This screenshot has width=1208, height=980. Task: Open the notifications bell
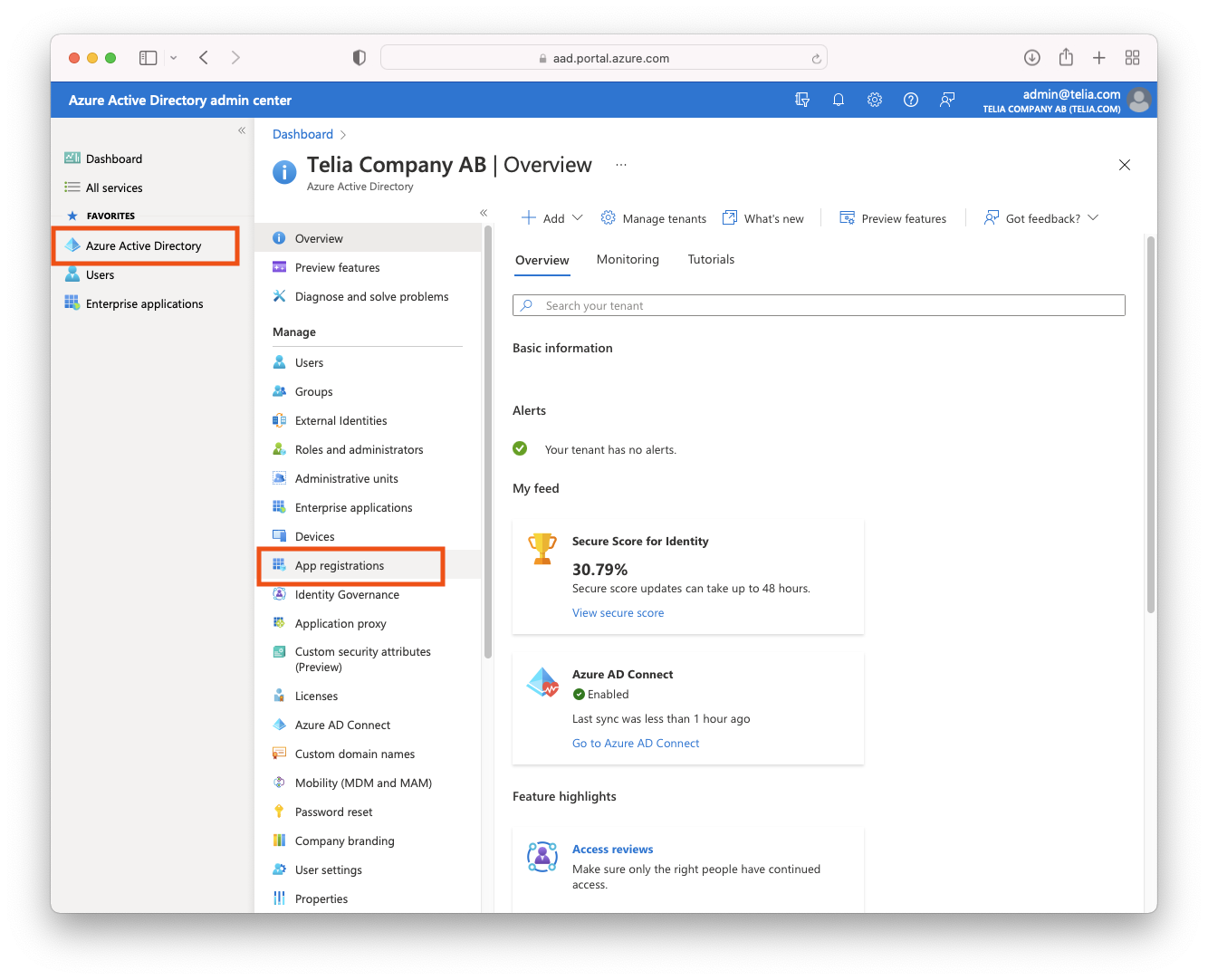(839, 100)
